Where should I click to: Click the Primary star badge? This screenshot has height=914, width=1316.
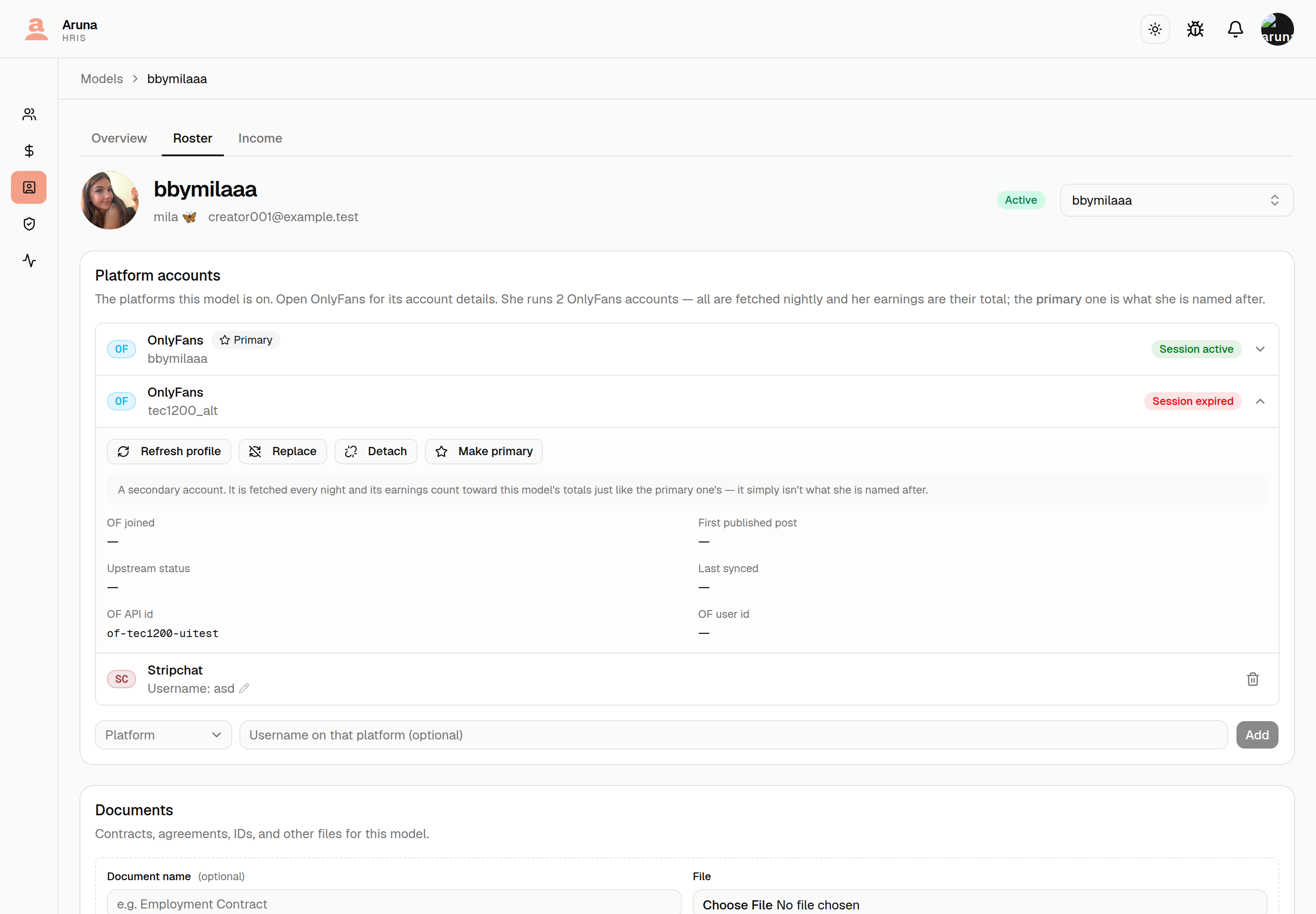point(246,340)
